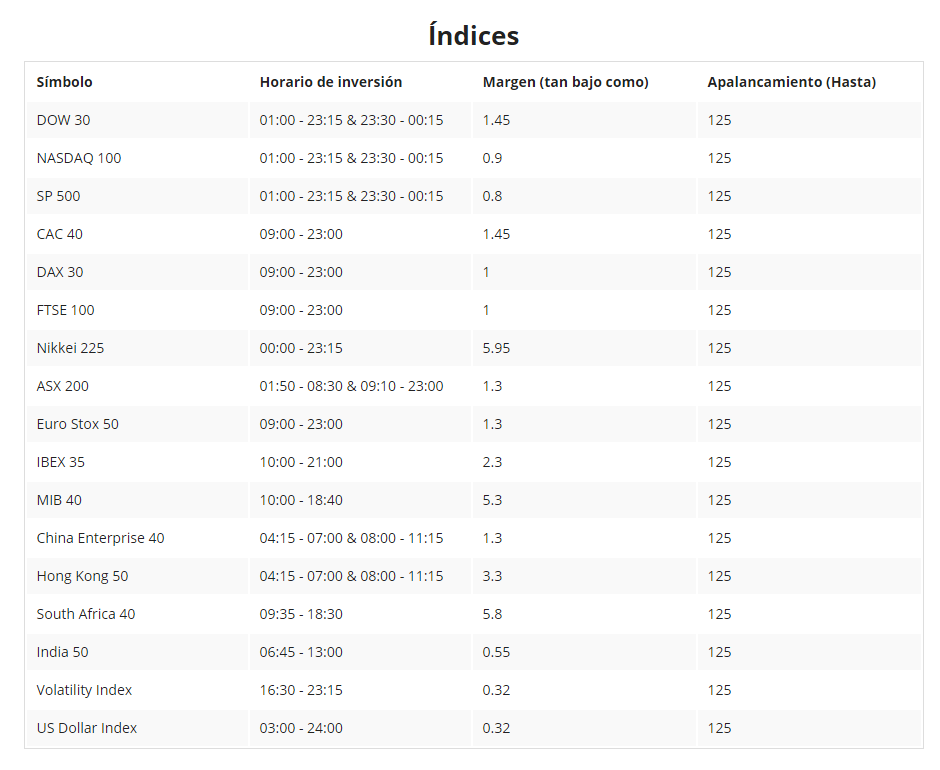Click the US Dollar Index margin 0.32
Screen dimensions: 940x770
(x=496, y=728)
